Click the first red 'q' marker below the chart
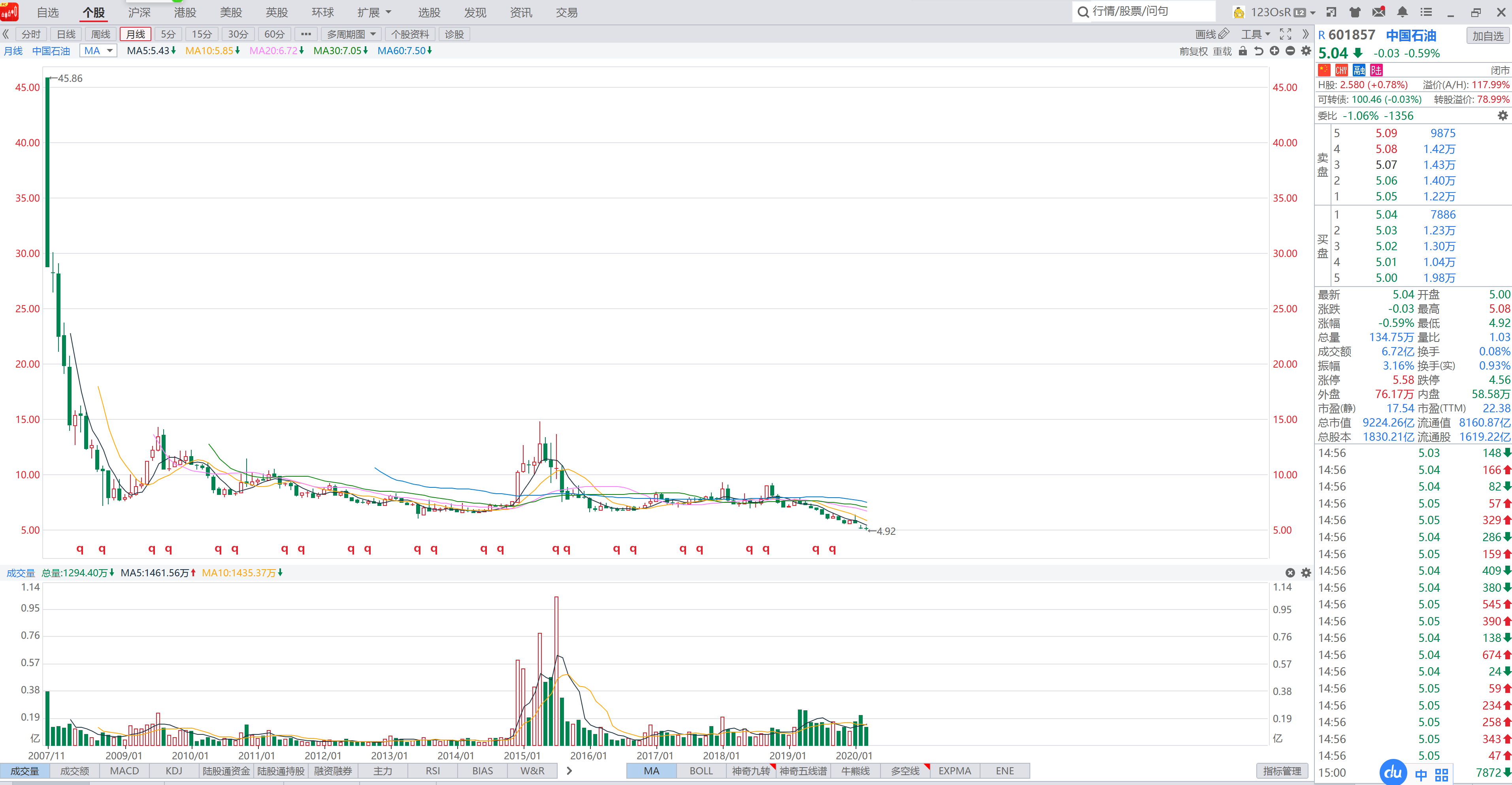The height and width of the screenshot is (785, 1512). coord(80,549)
